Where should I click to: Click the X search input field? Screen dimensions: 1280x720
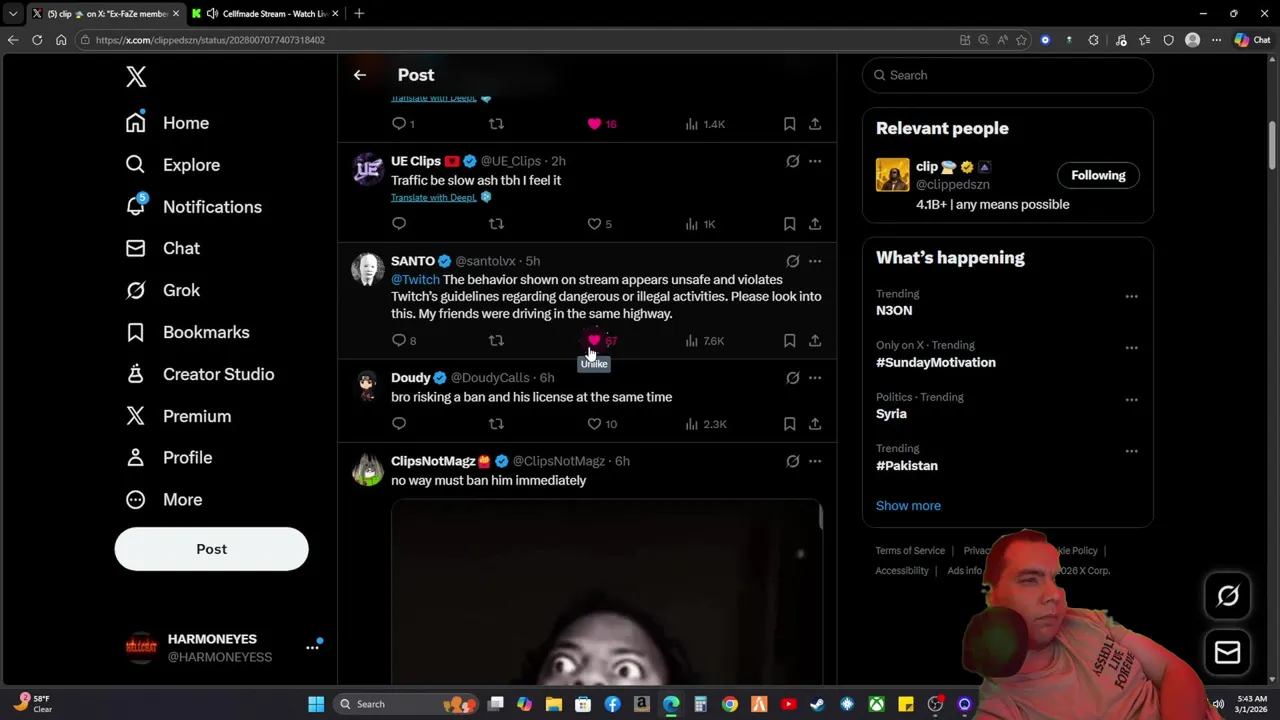pyautogui.click(x=1007, y=75)
